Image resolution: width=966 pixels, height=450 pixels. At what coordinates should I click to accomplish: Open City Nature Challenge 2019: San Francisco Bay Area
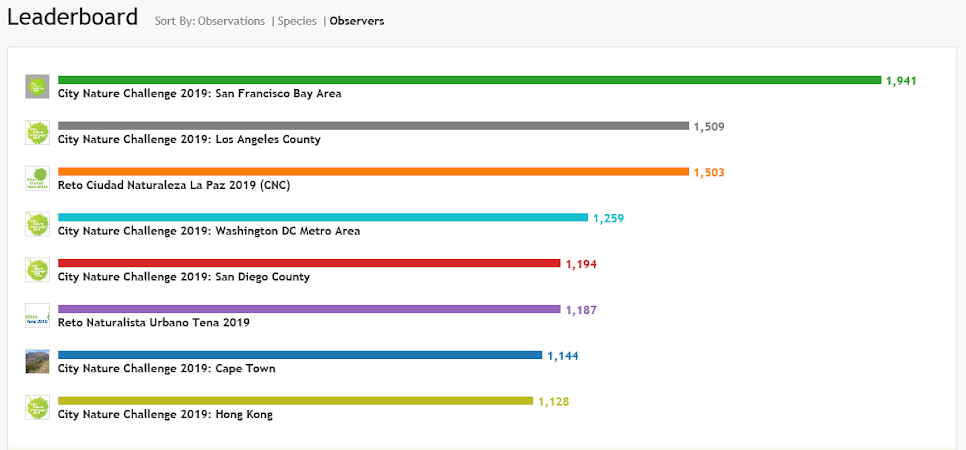click(x=199, y=94)
